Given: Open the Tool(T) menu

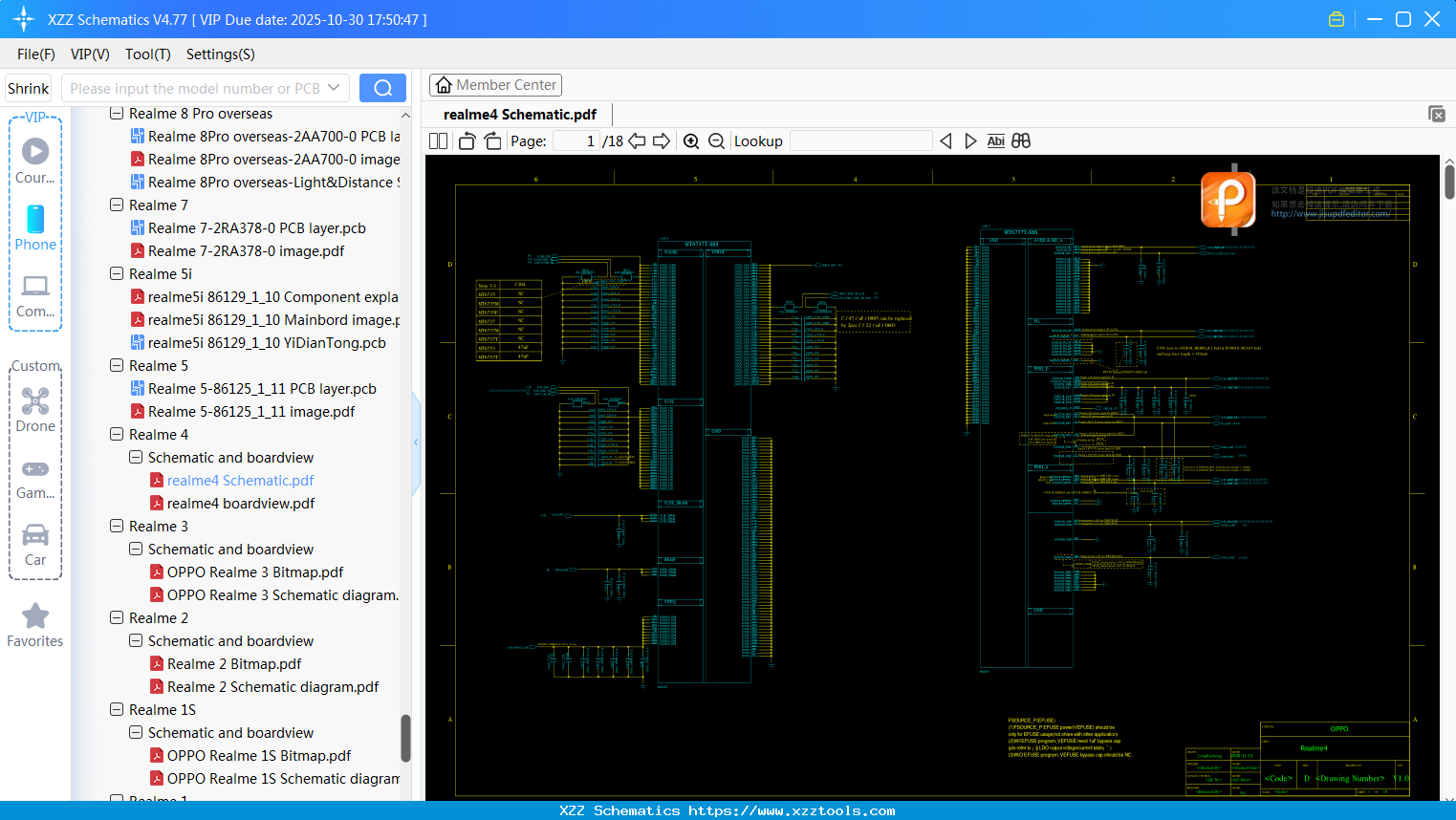Looking at the screenshot, I should click(x=147, y=54).
